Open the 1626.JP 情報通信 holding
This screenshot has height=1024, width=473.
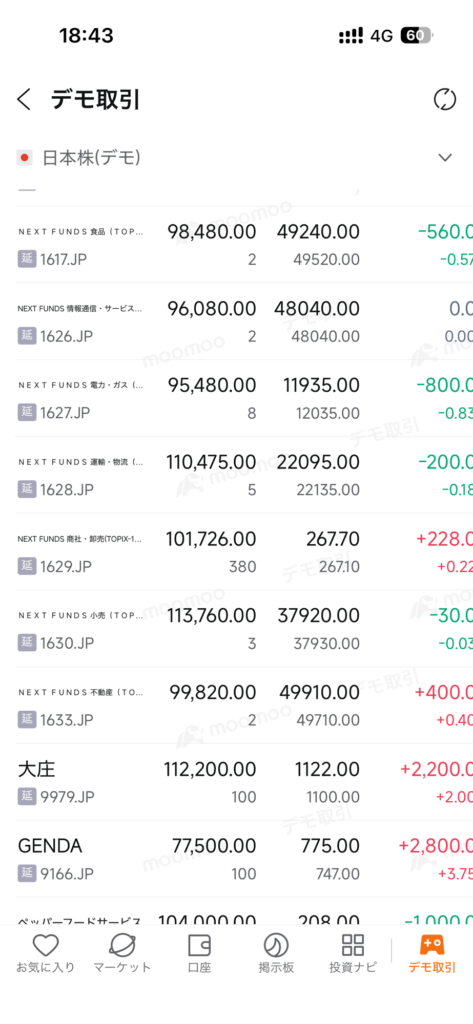(244, 321)
